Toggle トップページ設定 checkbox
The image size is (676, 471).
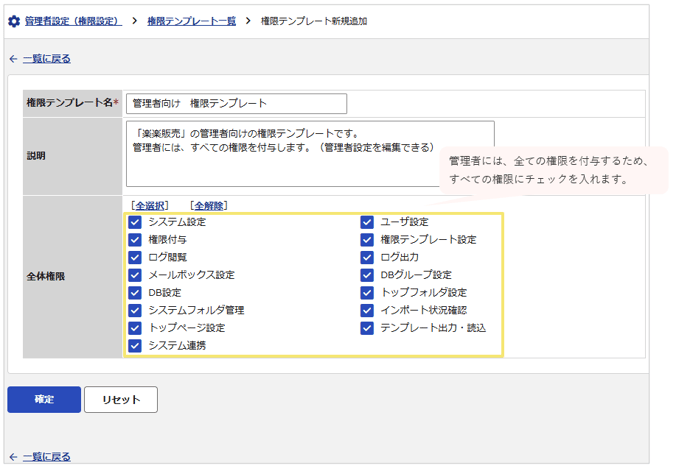pos(135,328)
